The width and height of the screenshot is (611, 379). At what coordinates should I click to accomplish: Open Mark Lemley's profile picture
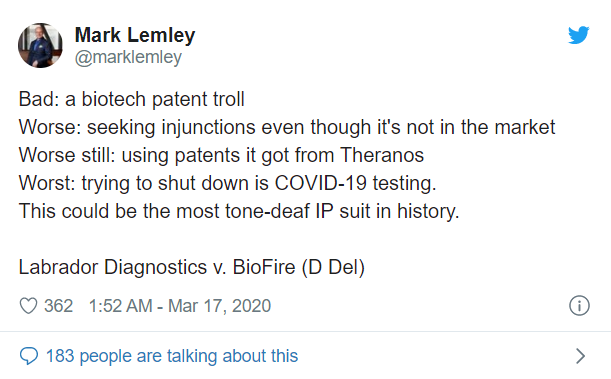pos(40,45)
